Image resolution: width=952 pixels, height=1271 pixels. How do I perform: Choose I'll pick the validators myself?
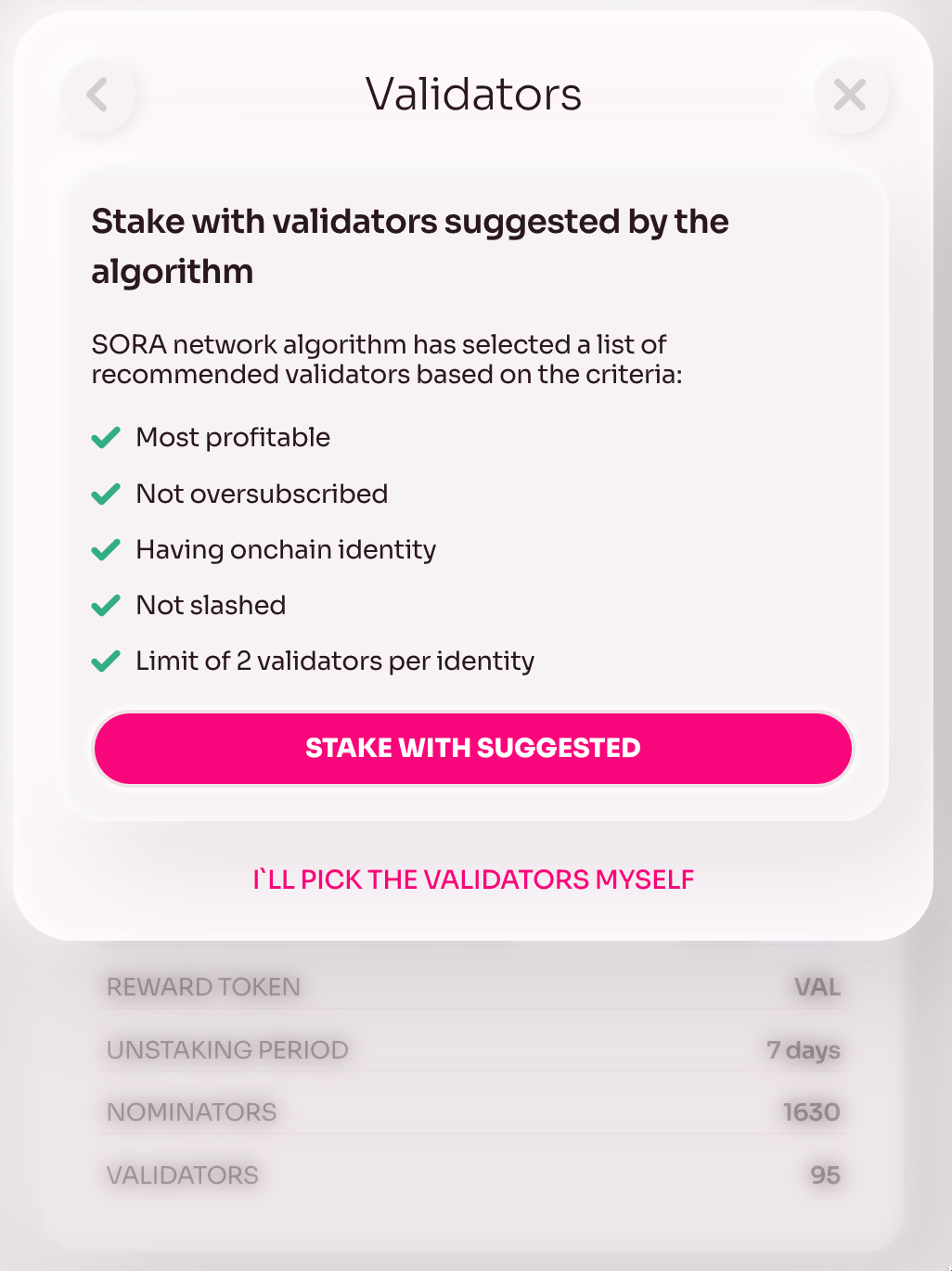point(473,879)
